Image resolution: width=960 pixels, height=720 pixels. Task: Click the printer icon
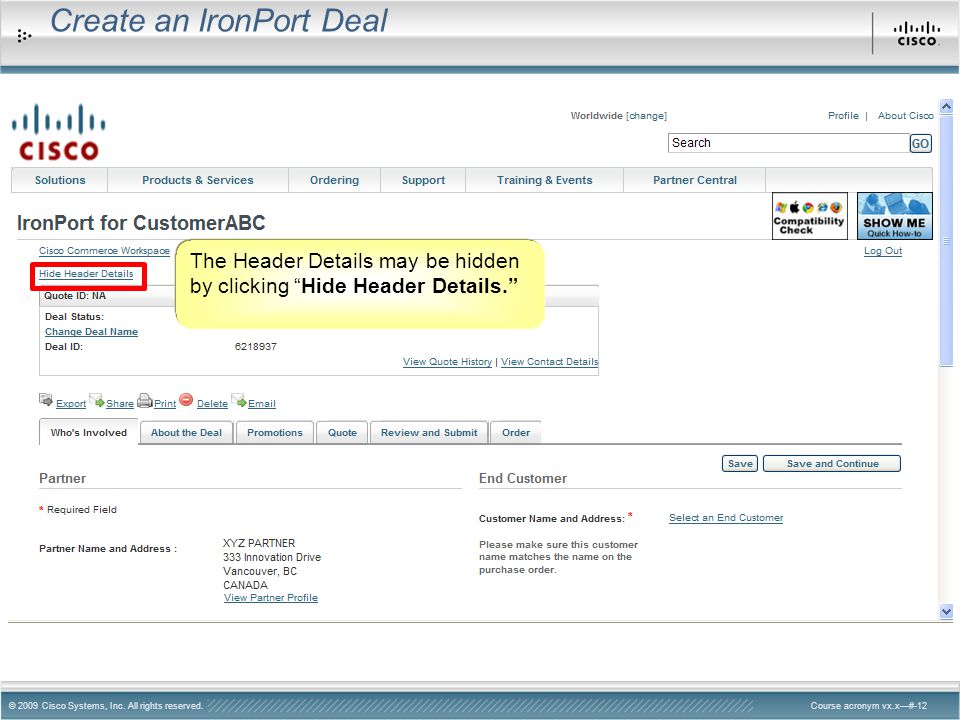coord(144,401)
